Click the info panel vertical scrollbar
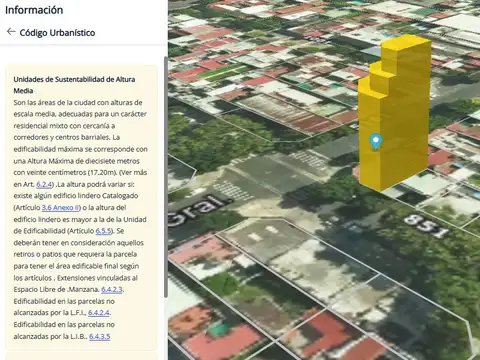This screenshot has height=360, width=480. coord(166,177)
